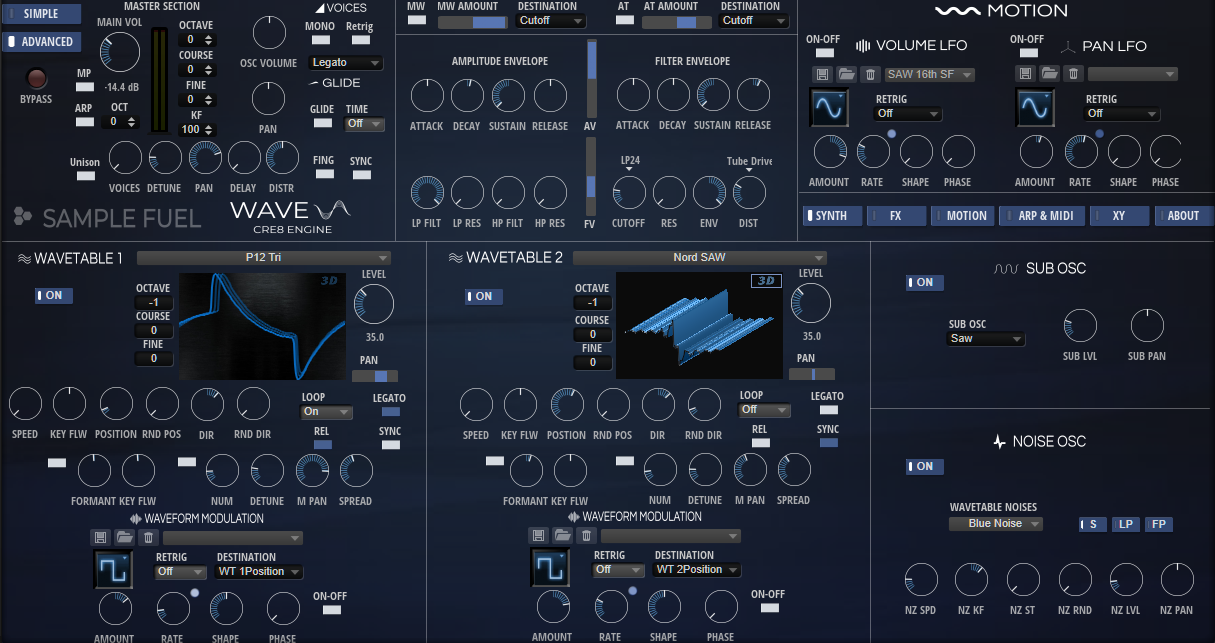This screenshot has width=1215, height=643.
Task: Save Wavetable 1 waveform modulation preset
Action: tap(101, 537)
